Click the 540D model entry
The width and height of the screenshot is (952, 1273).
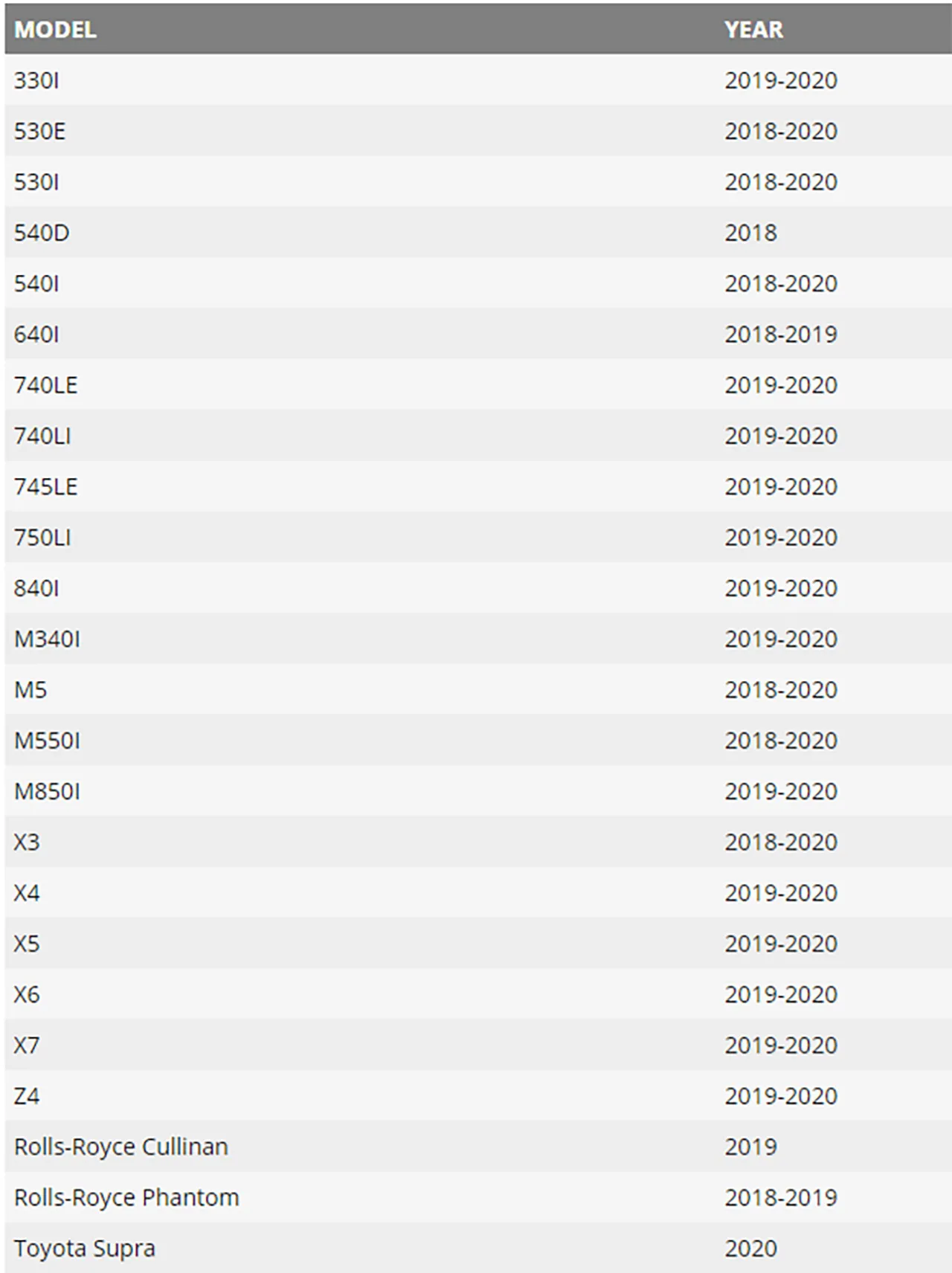coord(42,233)
